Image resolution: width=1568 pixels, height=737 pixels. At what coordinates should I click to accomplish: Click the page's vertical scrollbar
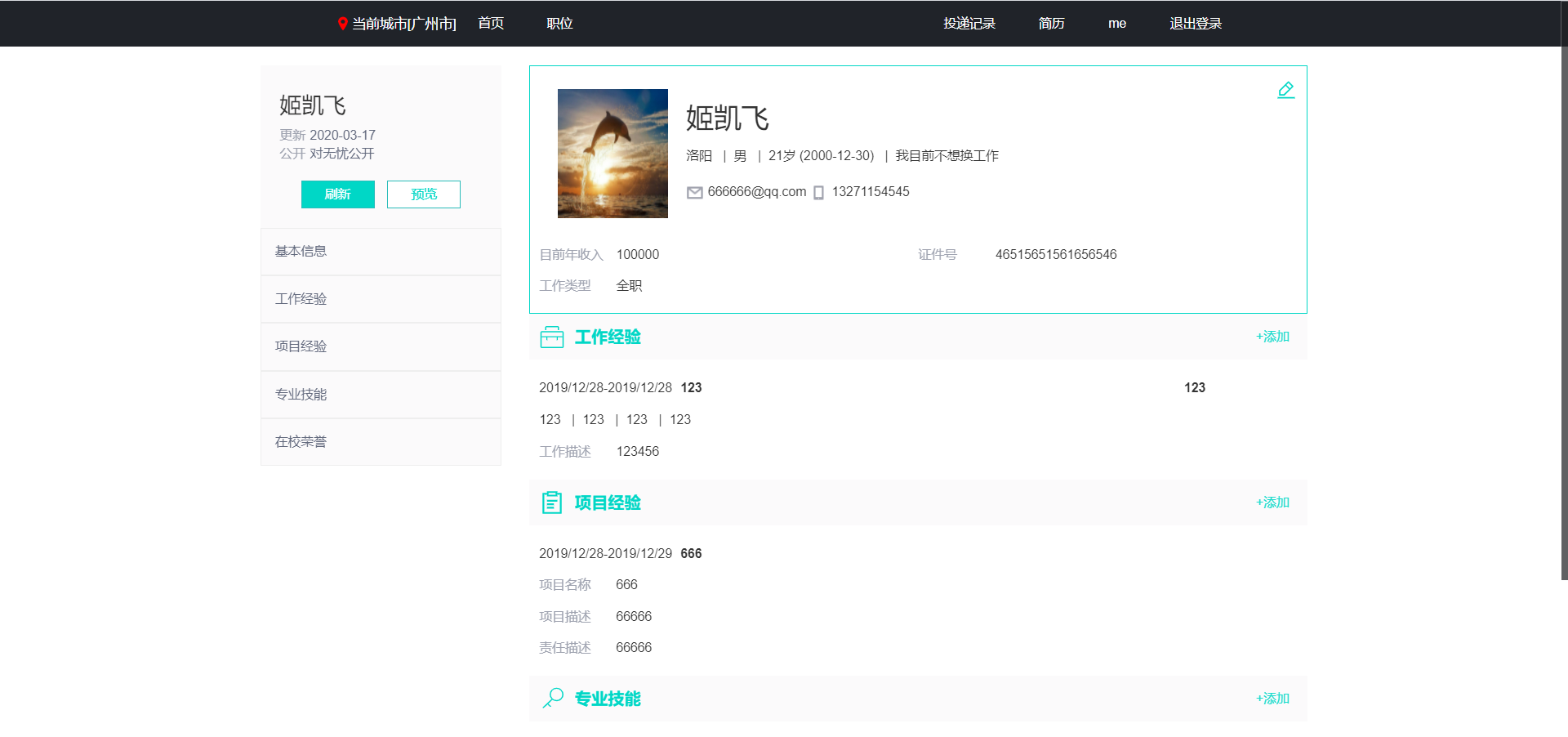point(1564,310)
